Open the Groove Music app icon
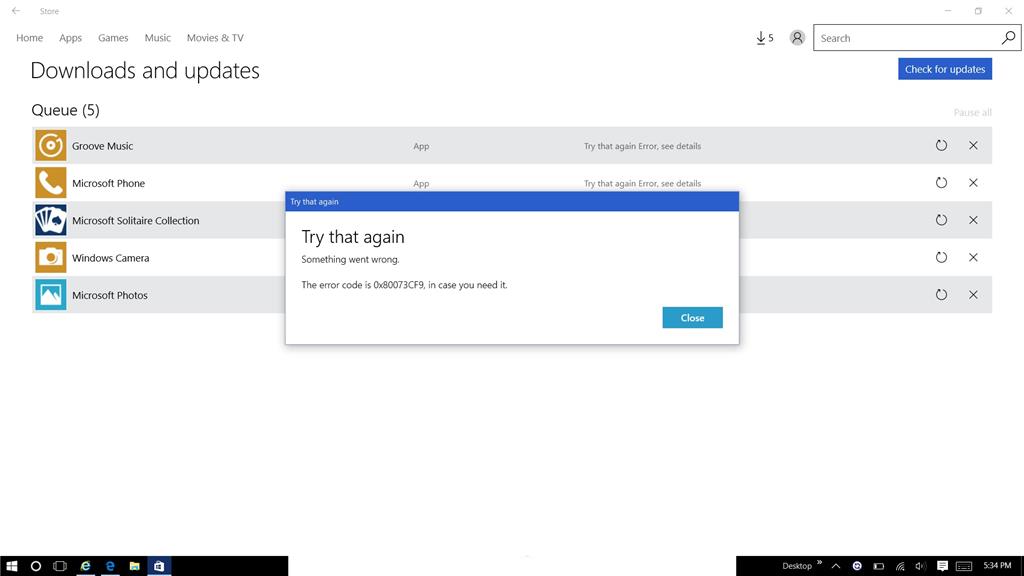The height and width of the screenshot is (576, 1024). point(50,146)
